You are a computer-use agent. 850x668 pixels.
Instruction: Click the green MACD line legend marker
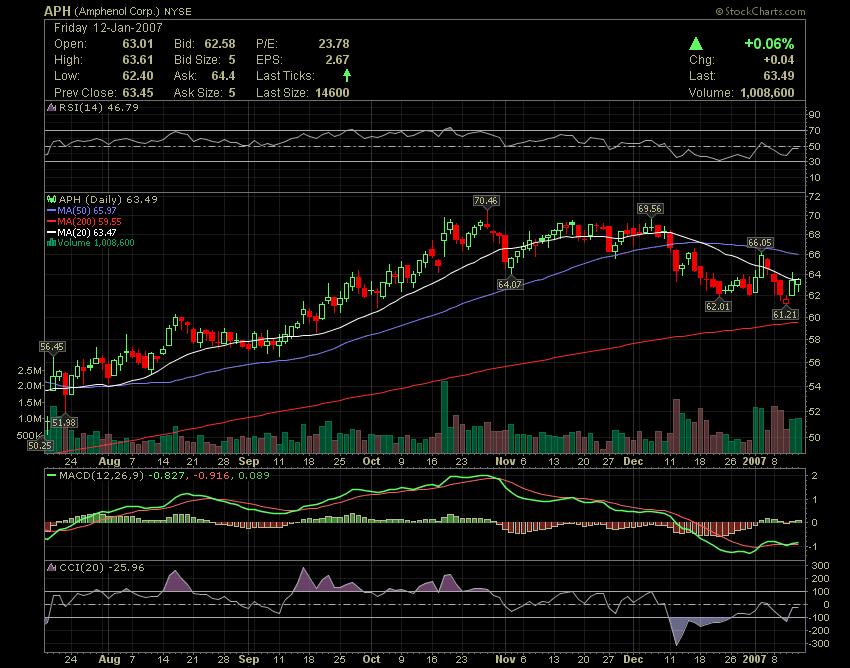[x=52, y=476]
